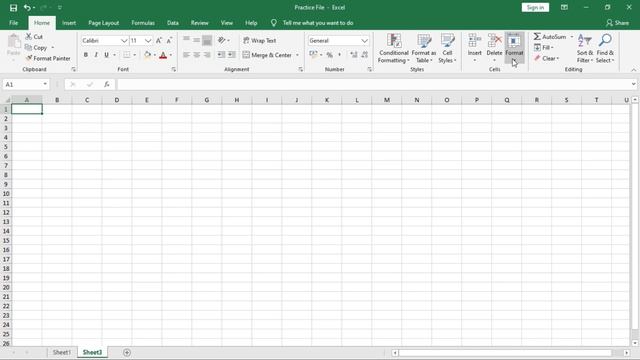Align text to middle of cell
Viewport: 640px width, 360px height.
(197, 40)
